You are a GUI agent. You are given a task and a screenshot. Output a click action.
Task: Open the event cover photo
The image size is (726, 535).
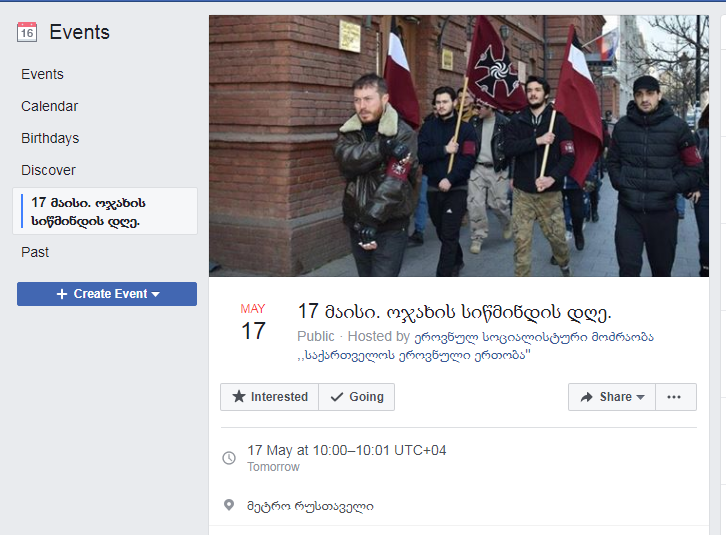click(459, 146)
